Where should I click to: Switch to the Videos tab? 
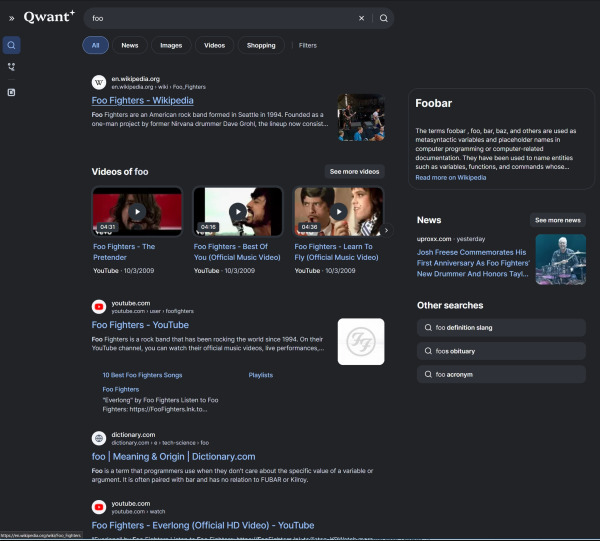pyautogui.click(x=214, y=45)
